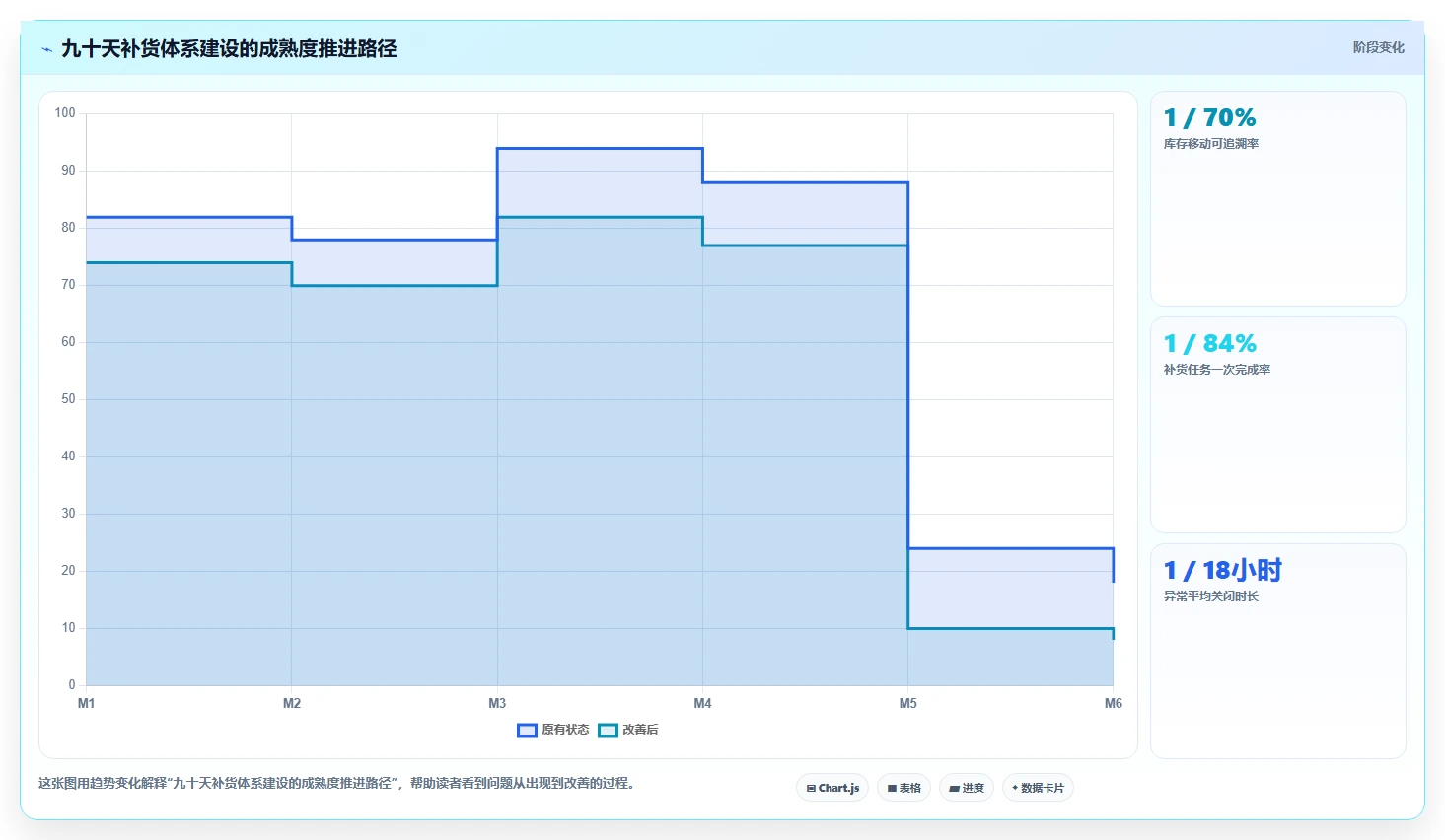Click the M2 x-axis label

pos(292,703)
